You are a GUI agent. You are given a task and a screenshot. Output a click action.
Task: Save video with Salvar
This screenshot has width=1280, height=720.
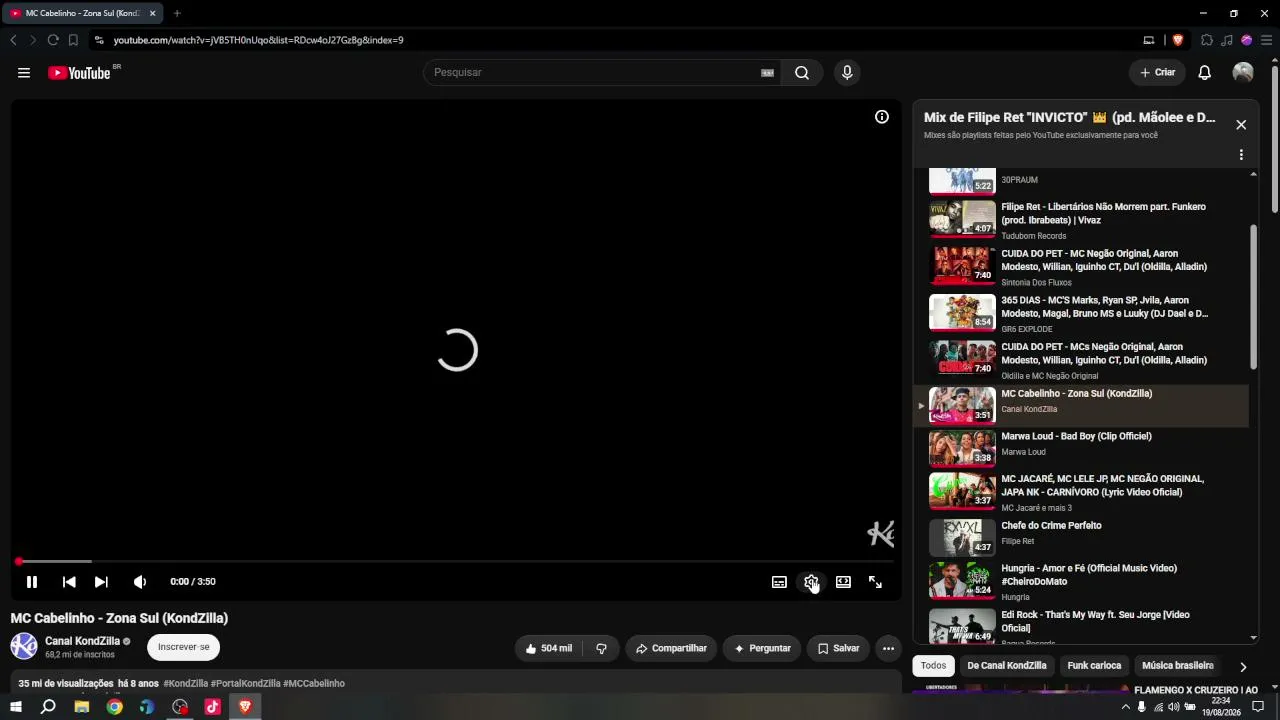coord(838,648)
